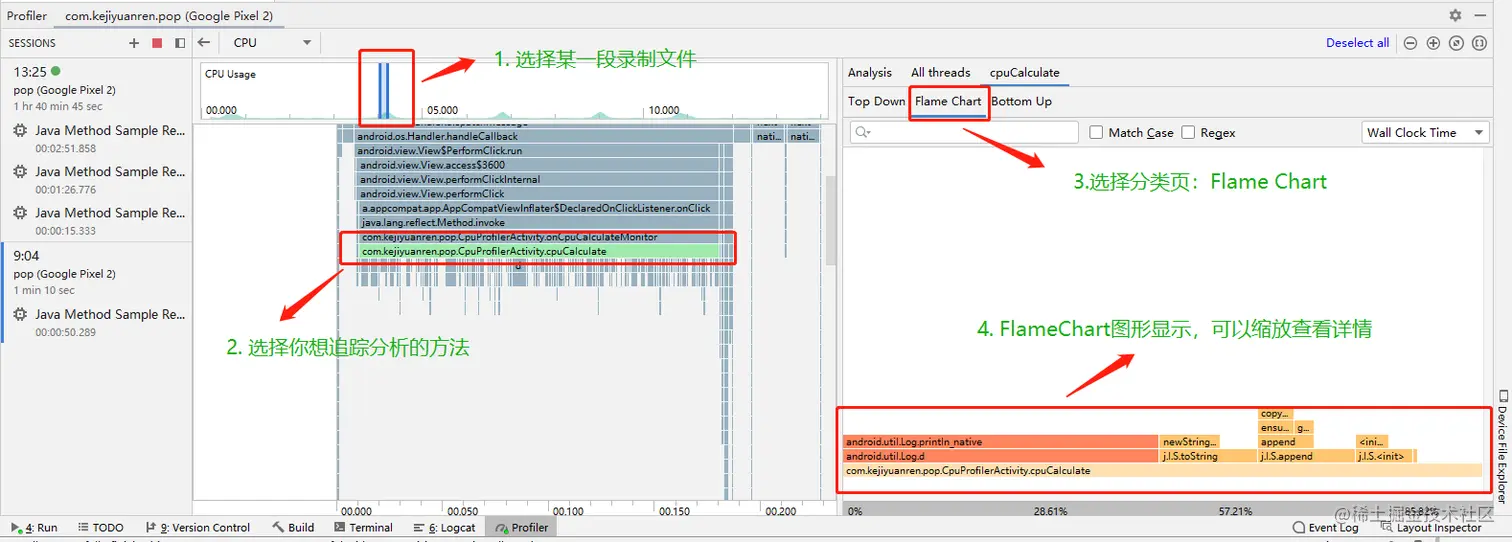
Task: Stop the current session with red square
Action: click(157, 43)
